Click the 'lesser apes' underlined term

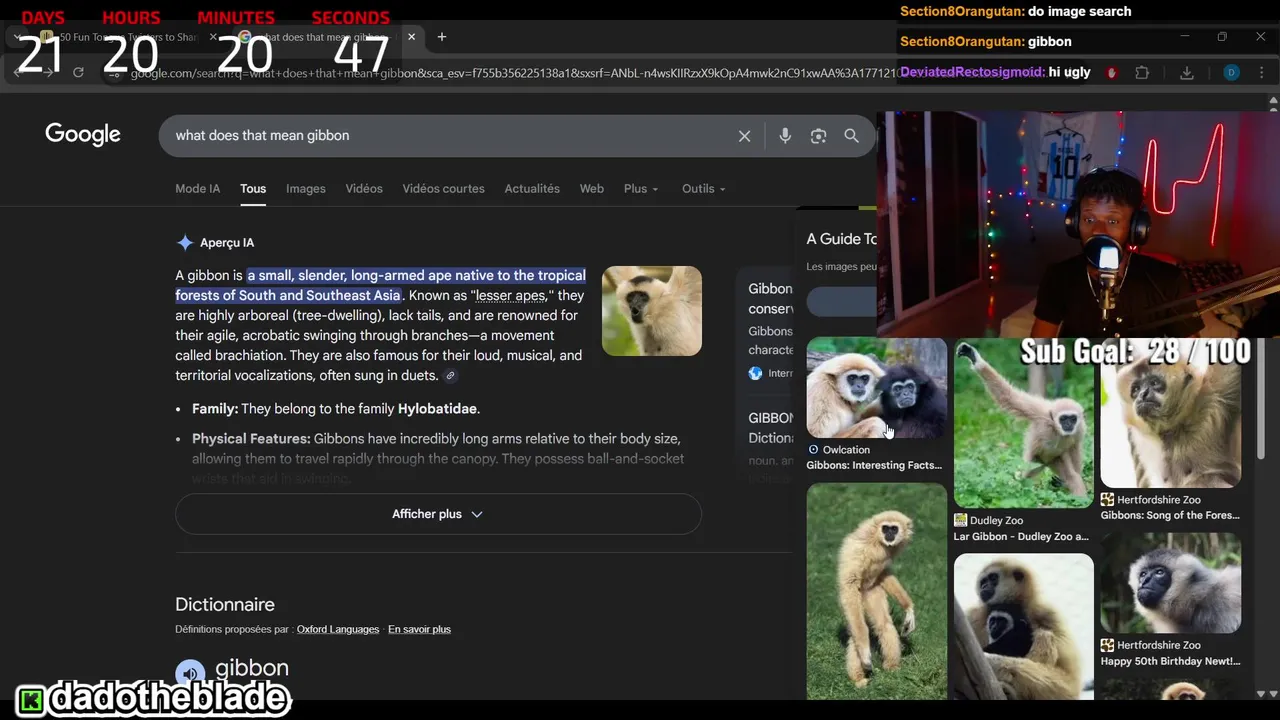[510, 296]
